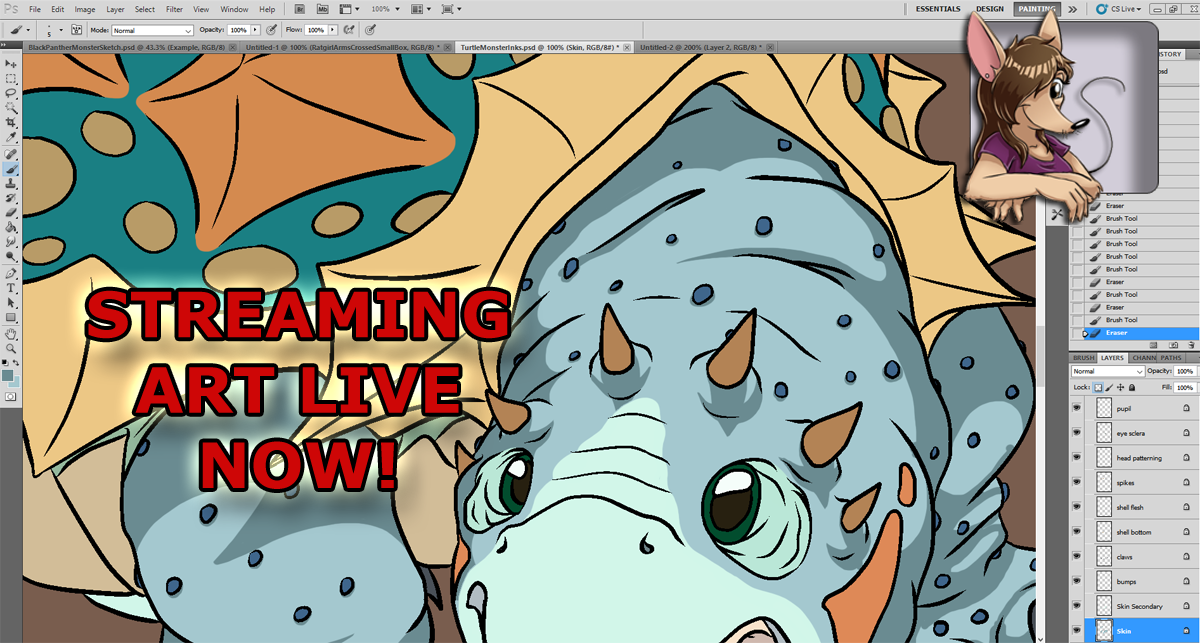The width and height of the screenshot is (1200, 643).
Task: Switch to Essentials workspace
Action: point(938,9)
